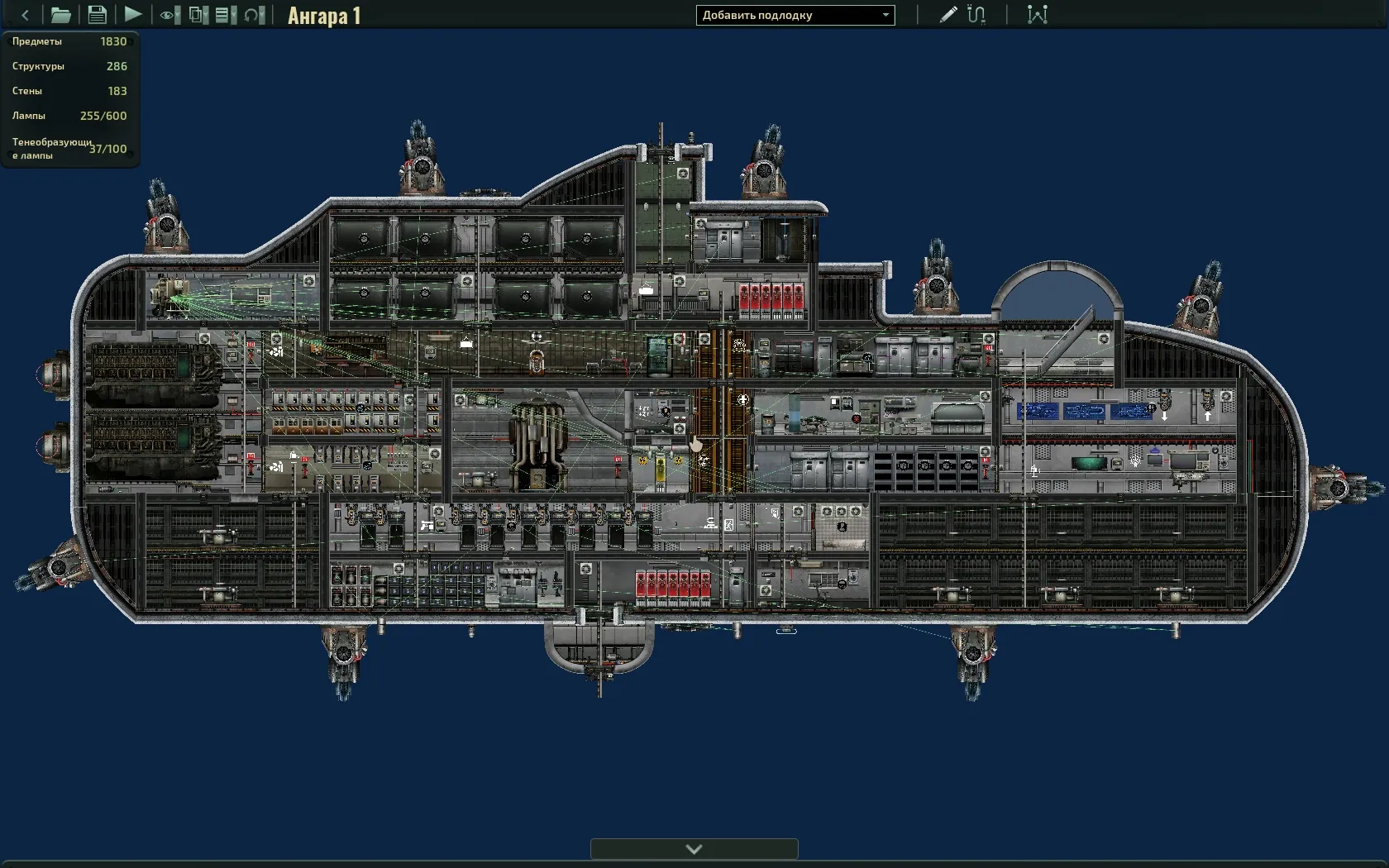Open the overlapping-rectangles layers dropdown
This screenshot has width=1389, height=868.
(x=198, y=15)
